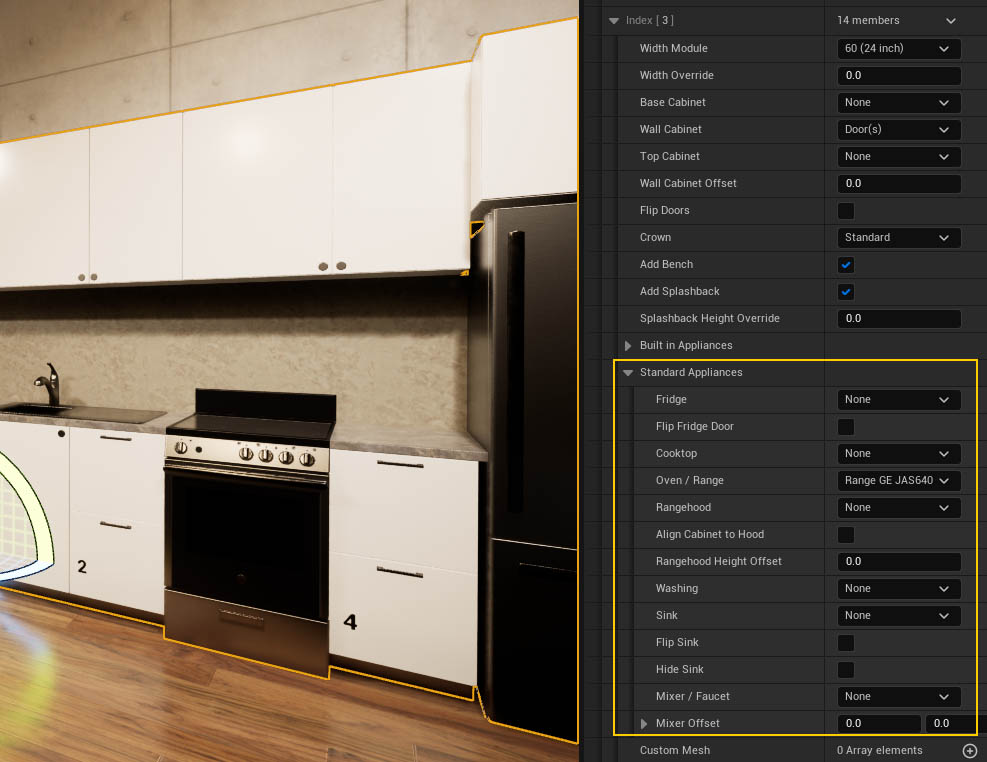The width and height of the screenshot is (987, 762).
Task: Click the "0 Array elements" text
Action: tap(879, 750)
